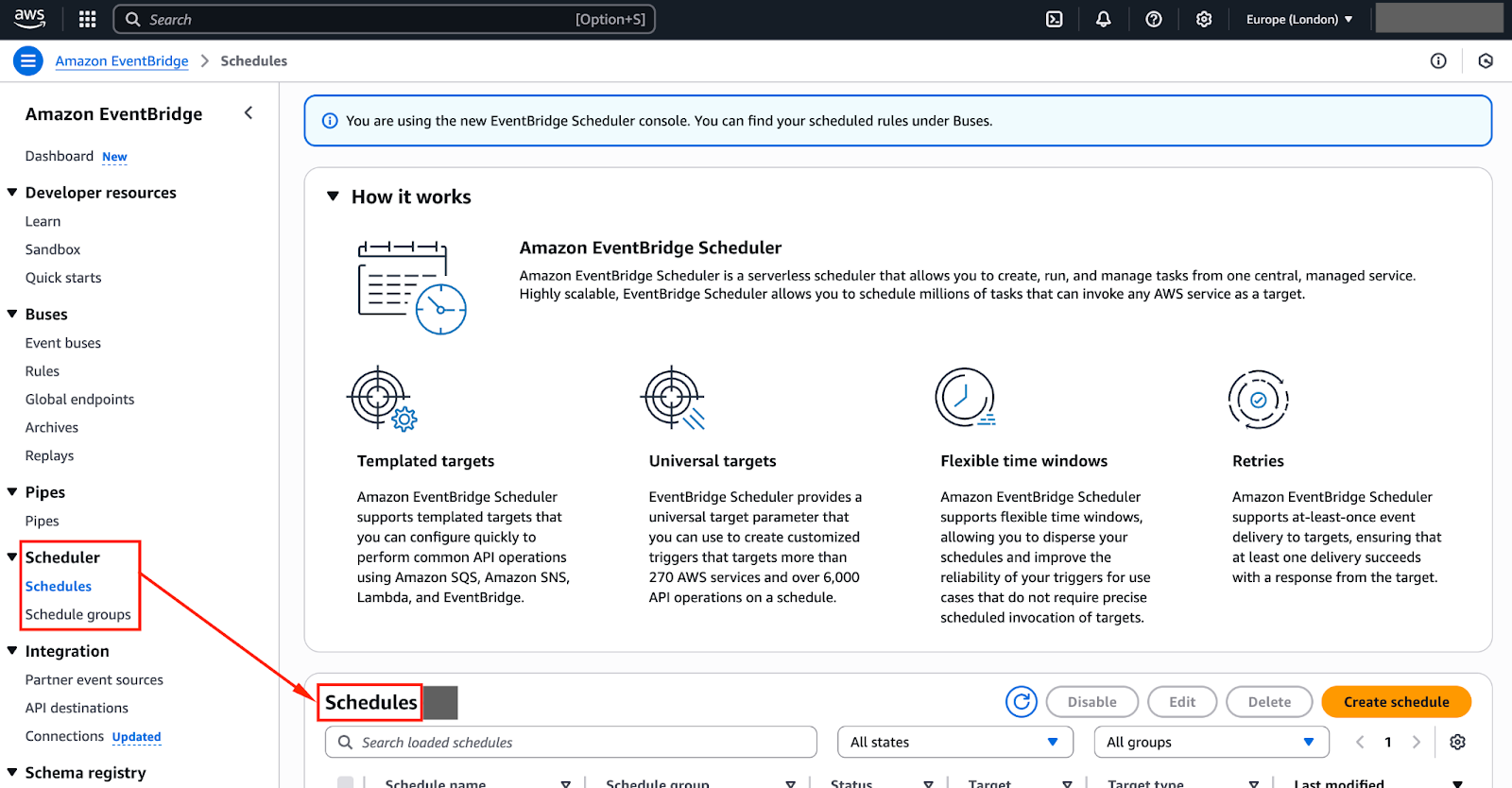
Task: Click the Flexible time windows clock icon
Action: tap(965, 398)
